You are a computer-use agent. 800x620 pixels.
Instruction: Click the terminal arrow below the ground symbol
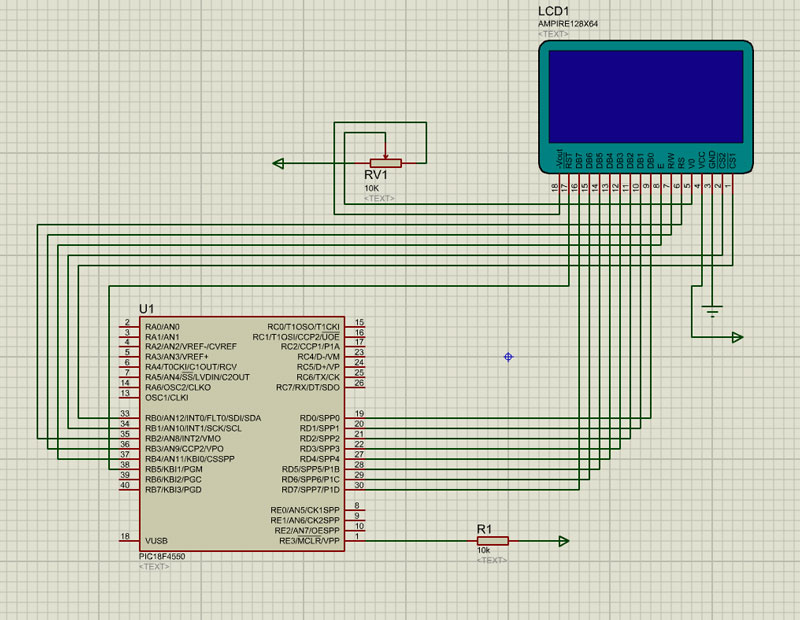[738, 337]
